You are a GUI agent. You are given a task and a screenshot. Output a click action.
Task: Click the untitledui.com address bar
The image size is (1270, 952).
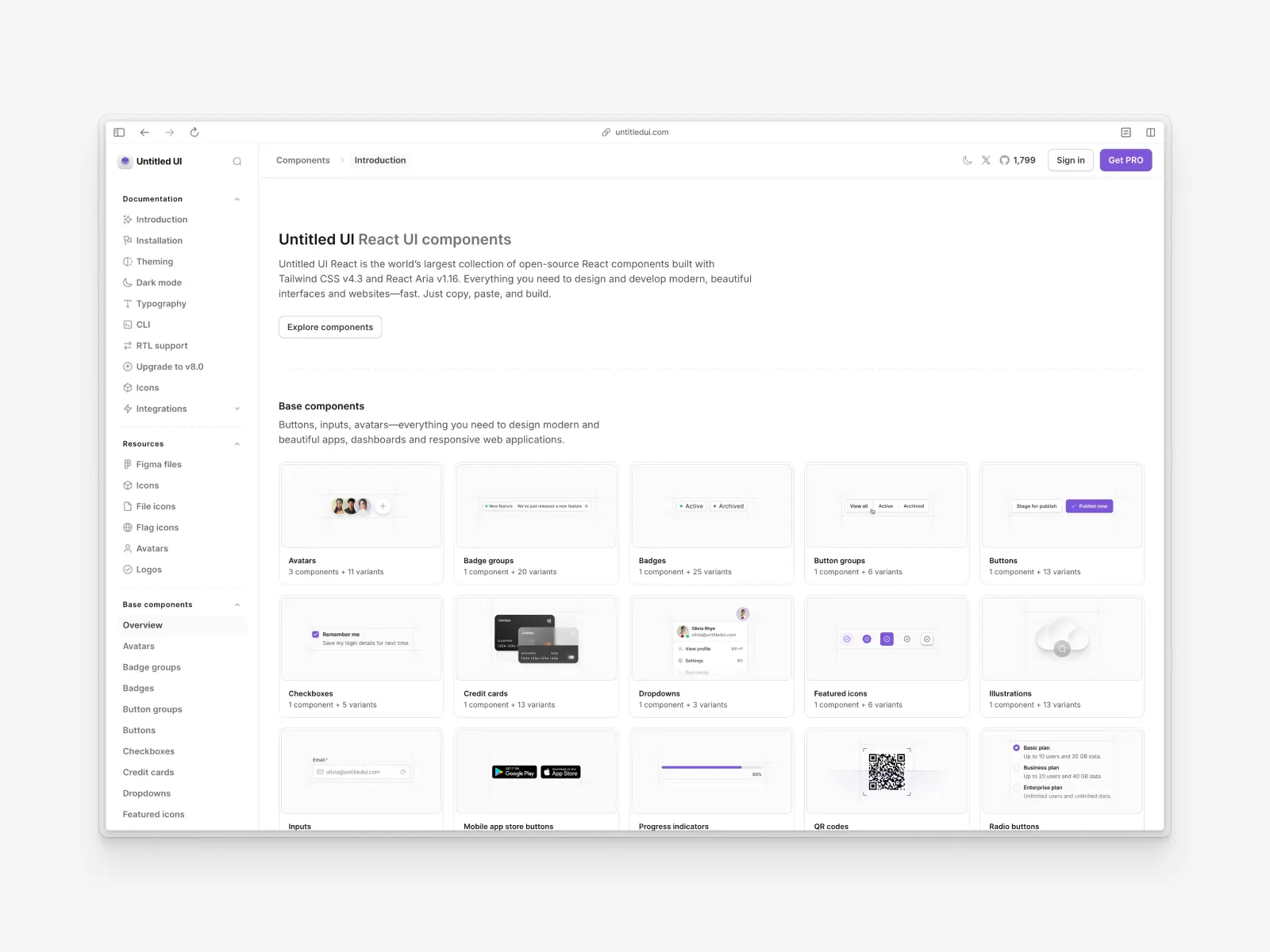635,132
